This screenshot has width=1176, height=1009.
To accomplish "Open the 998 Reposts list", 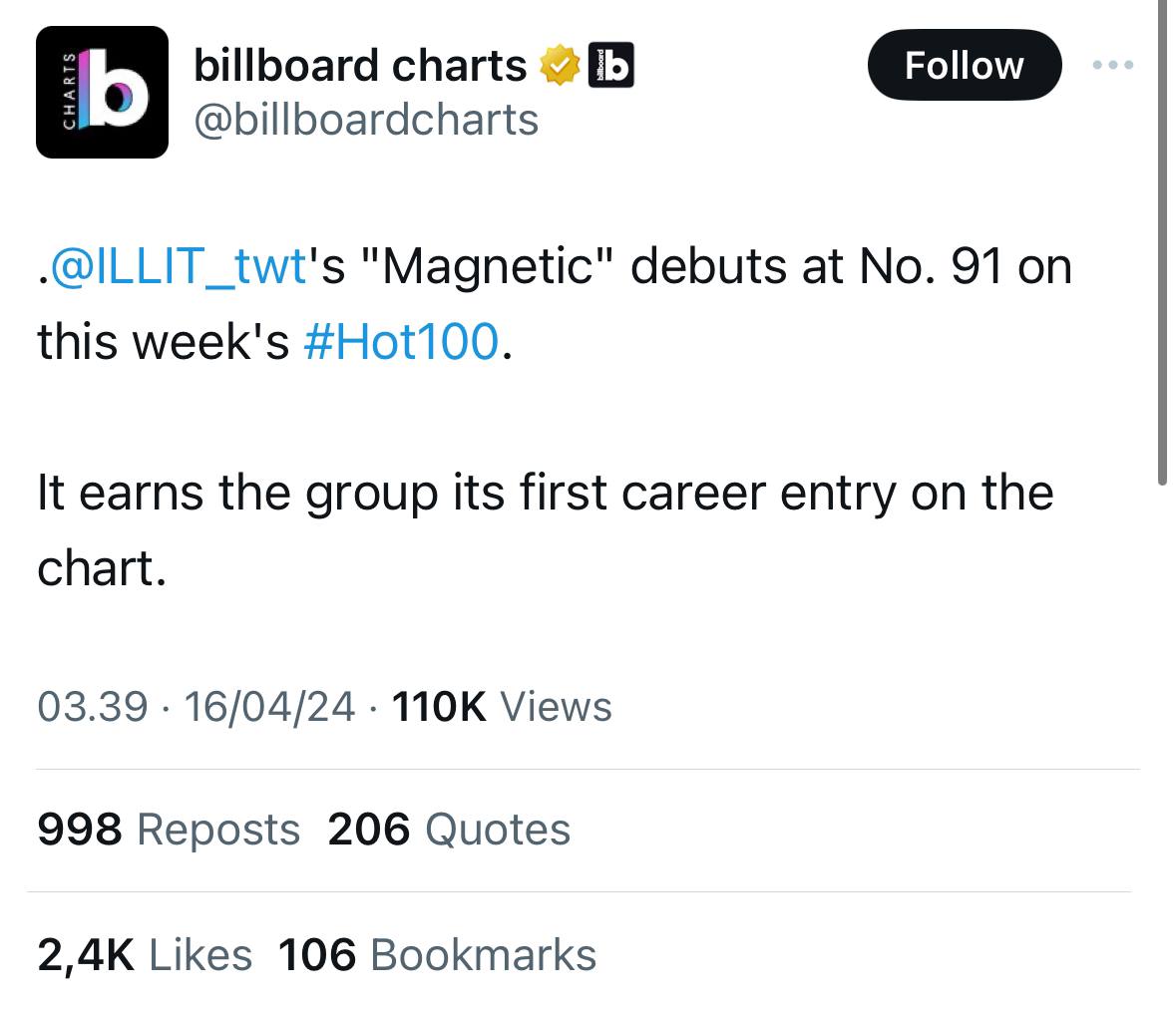I will tap(168, 829).
